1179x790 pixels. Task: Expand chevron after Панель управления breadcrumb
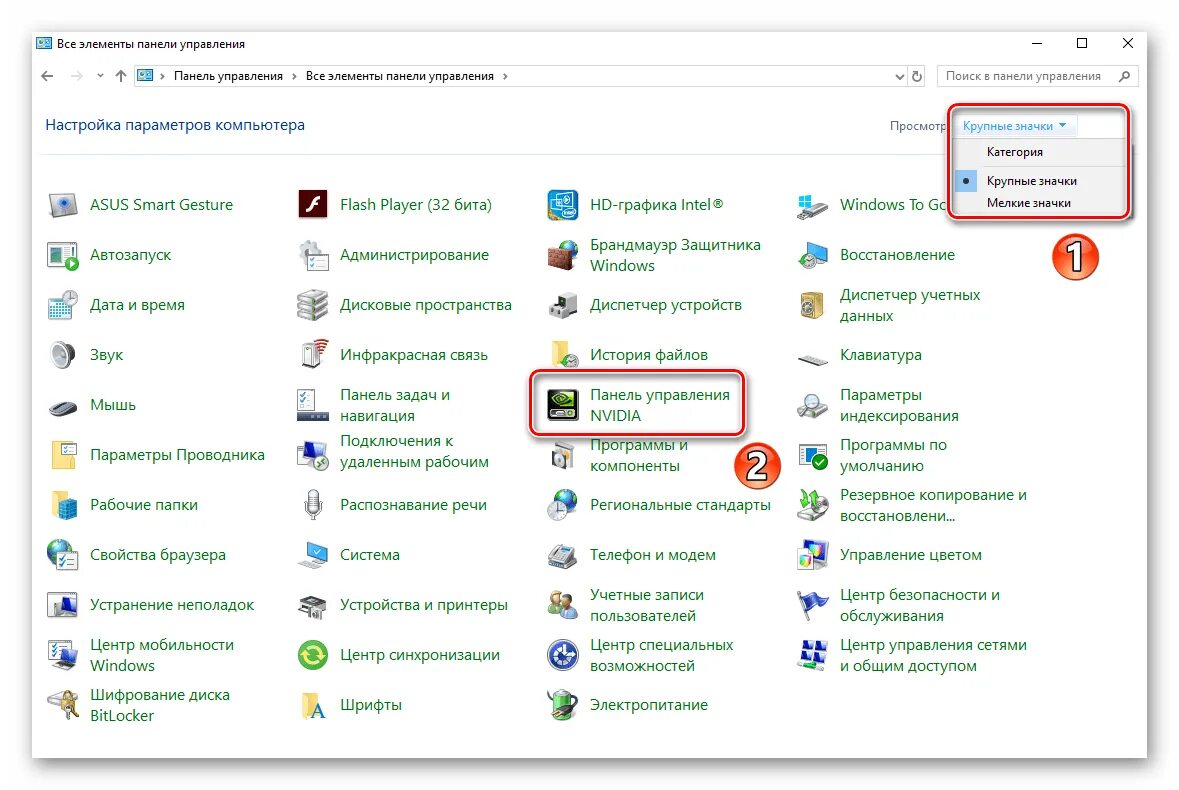(294, 77)
